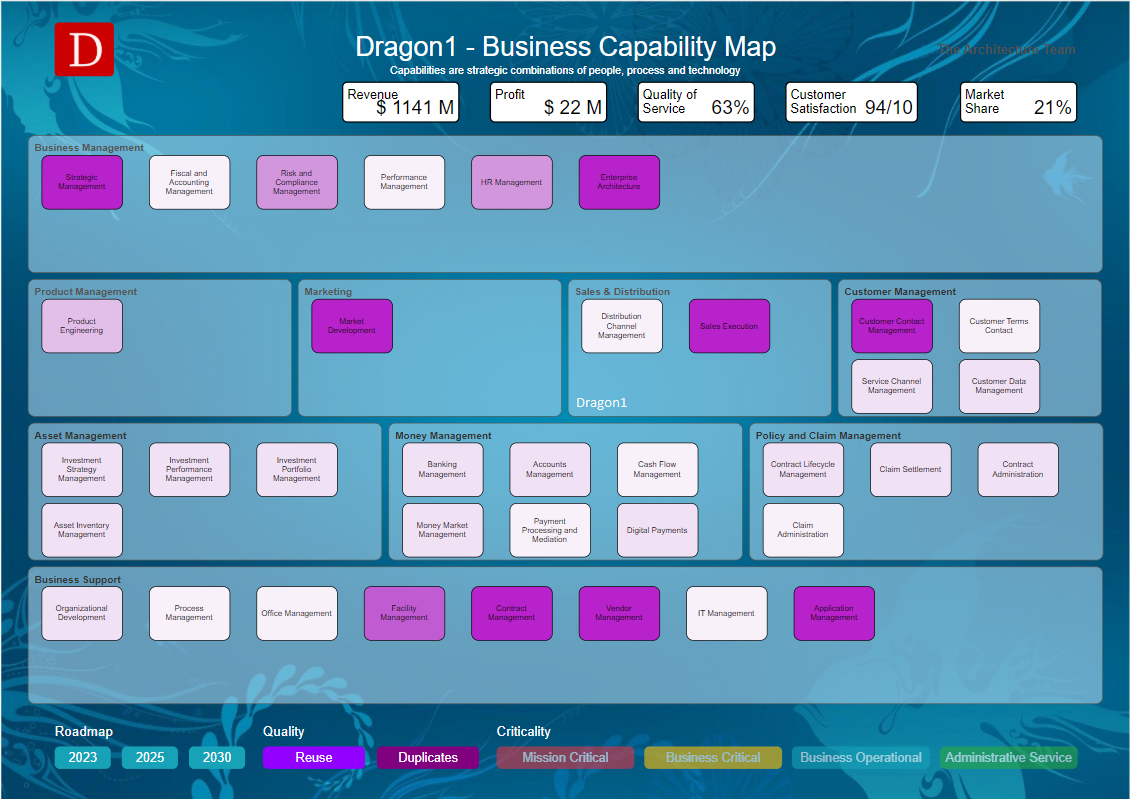1130x800 pixels.
Task: Click the Money Management group title
Action: [443, 436]
